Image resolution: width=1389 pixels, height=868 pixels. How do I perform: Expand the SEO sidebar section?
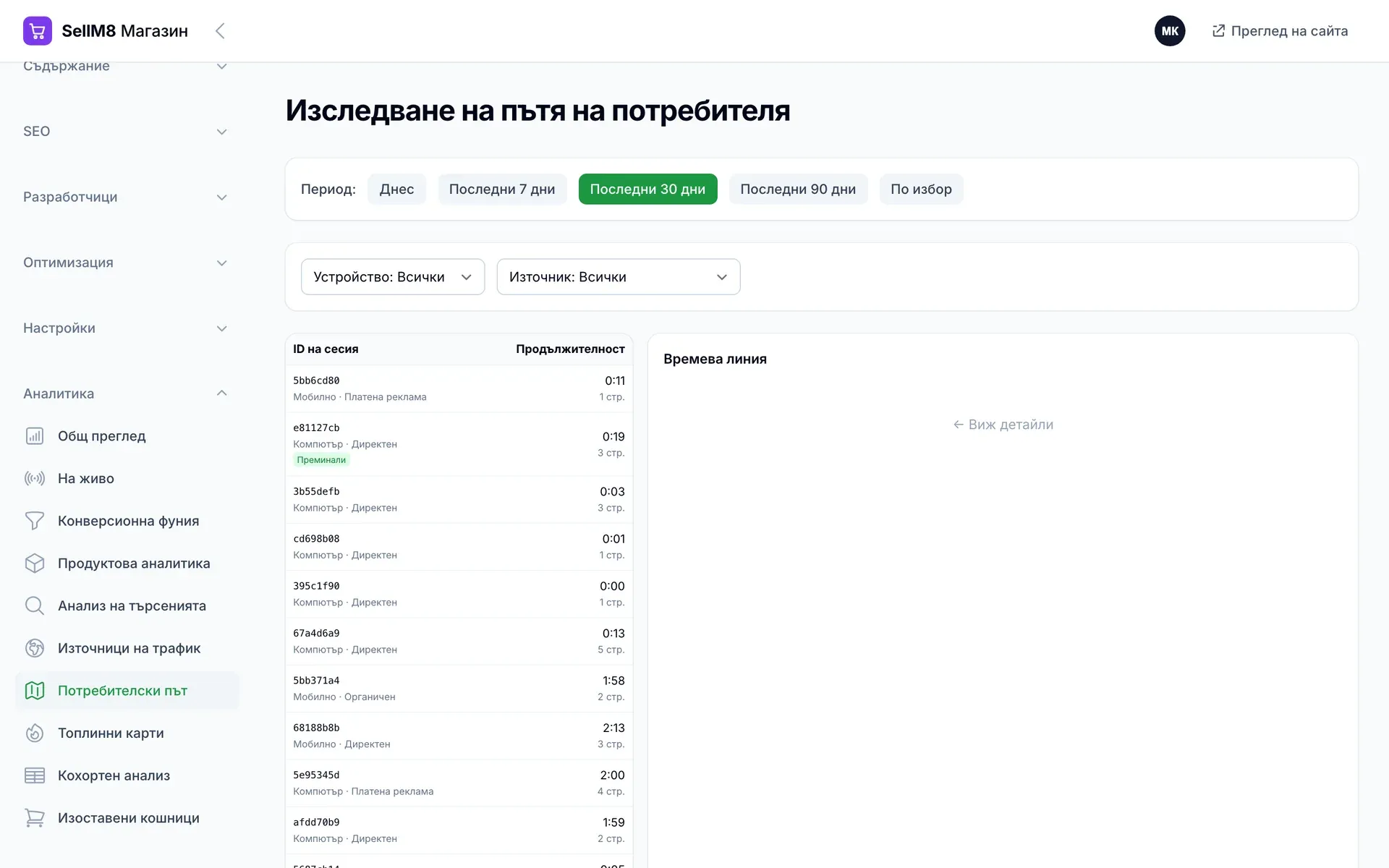pos(126,132)
